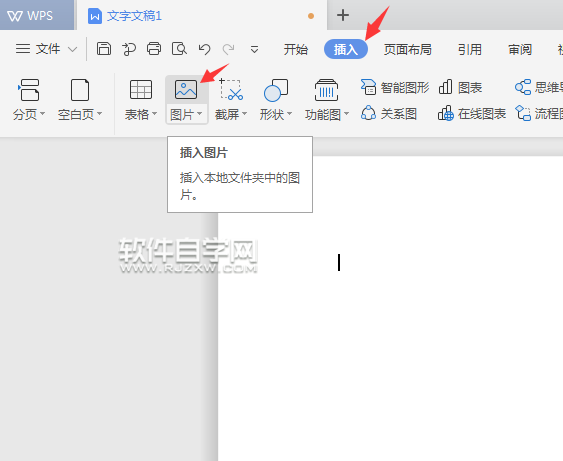Viewport: 563px width, 461px height.
Task: Insert 智能图形 smart graphic
Action: tap(395, 87)
